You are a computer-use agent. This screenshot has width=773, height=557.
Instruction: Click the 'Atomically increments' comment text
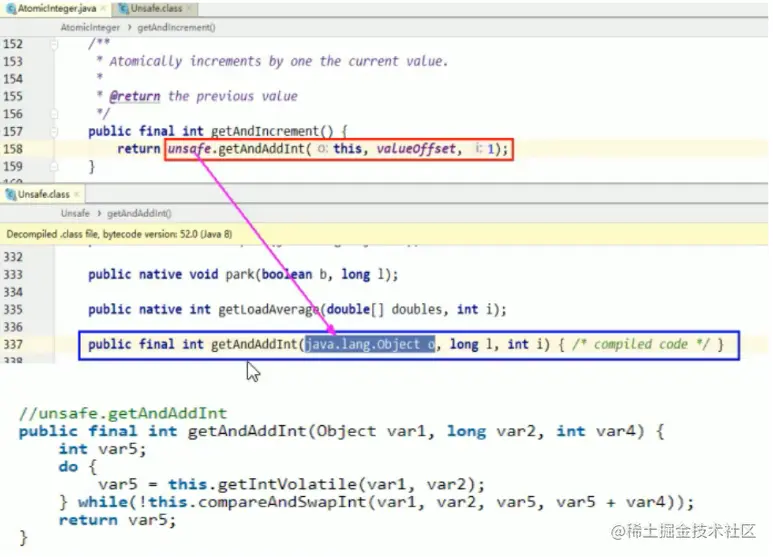point(185,61)
